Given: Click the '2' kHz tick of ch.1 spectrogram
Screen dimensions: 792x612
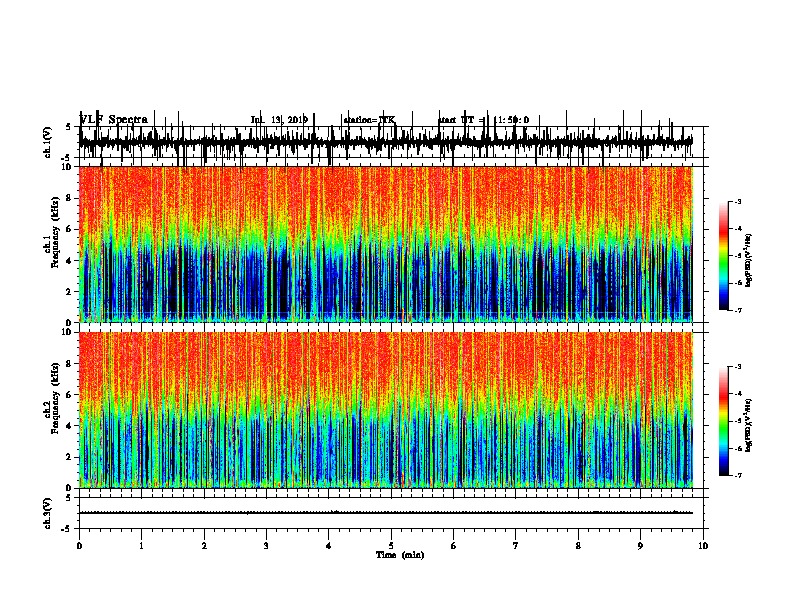Looking at the screenshot, I should point(70,292).
